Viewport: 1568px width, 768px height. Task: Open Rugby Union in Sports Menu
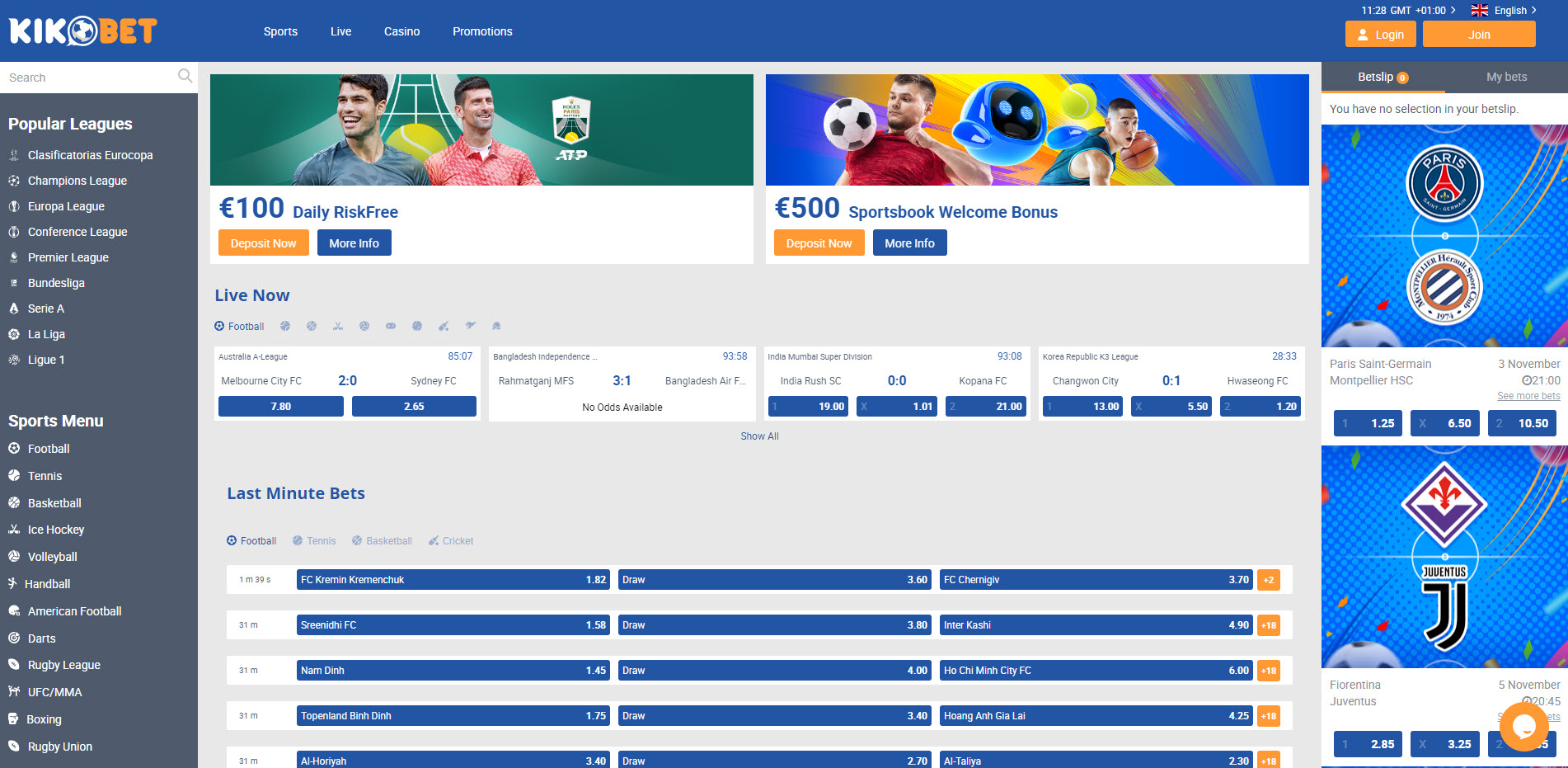coord(60,747)
